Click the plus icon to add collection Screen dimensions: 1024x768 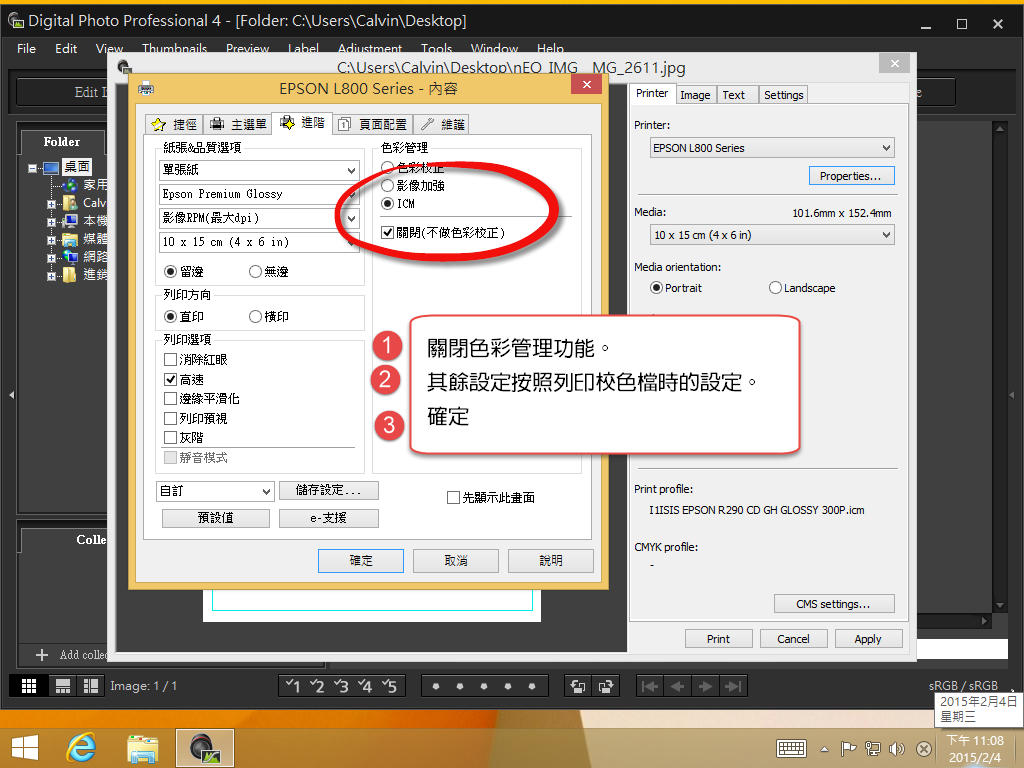(x=42, y=654)
